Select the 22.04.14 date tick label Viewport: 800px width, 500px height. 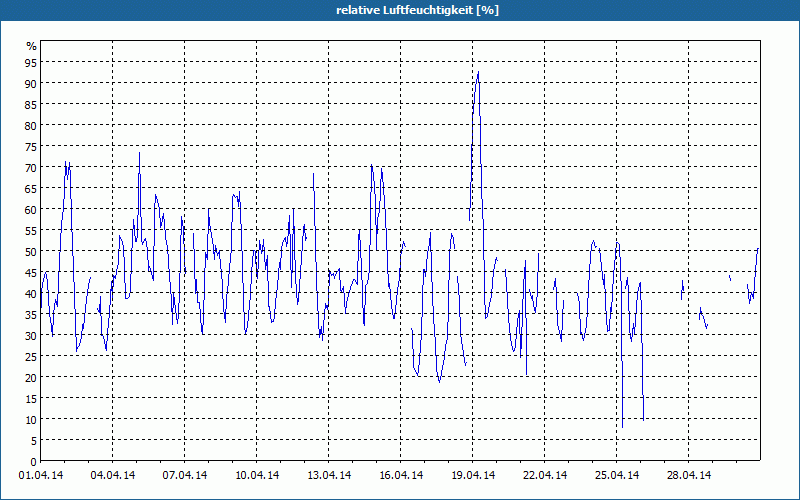[545, 476]
